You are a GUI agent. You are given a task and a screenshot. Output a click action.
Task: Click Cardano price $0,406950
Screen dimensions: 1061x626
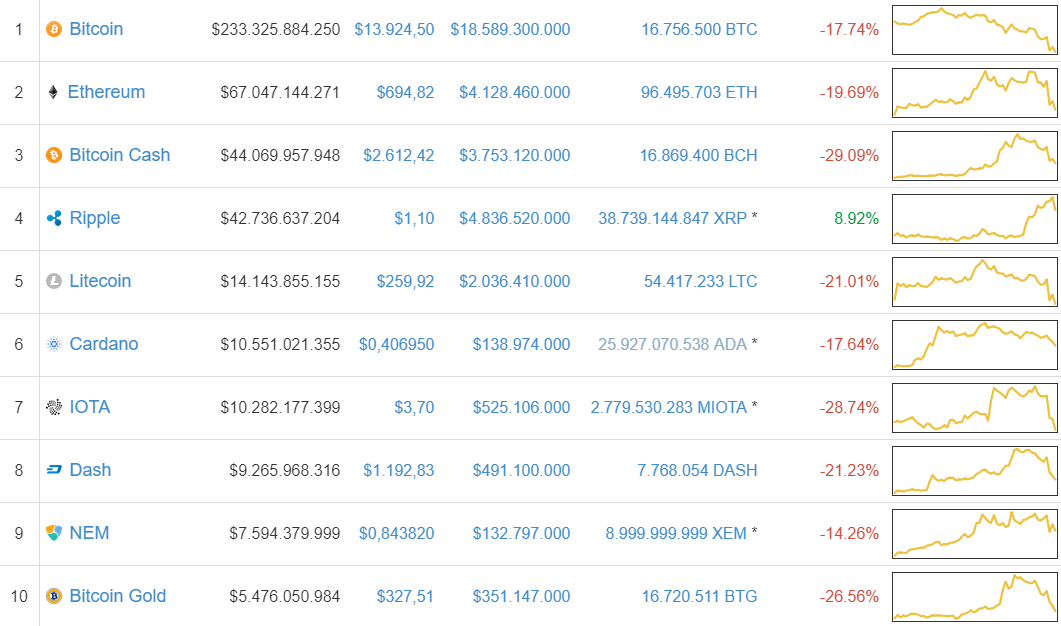(x=397, y=344)
